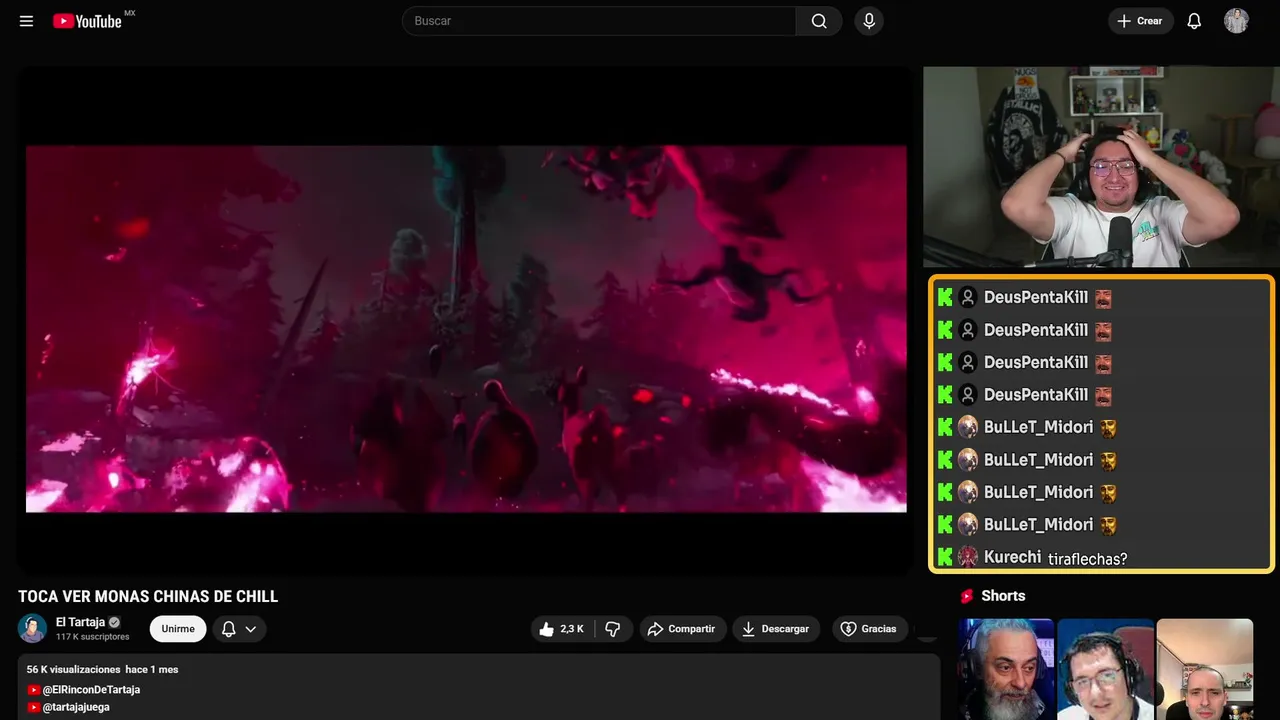
Task: Open the @tartajajuega channel link
Action: [x=76, y=707]
